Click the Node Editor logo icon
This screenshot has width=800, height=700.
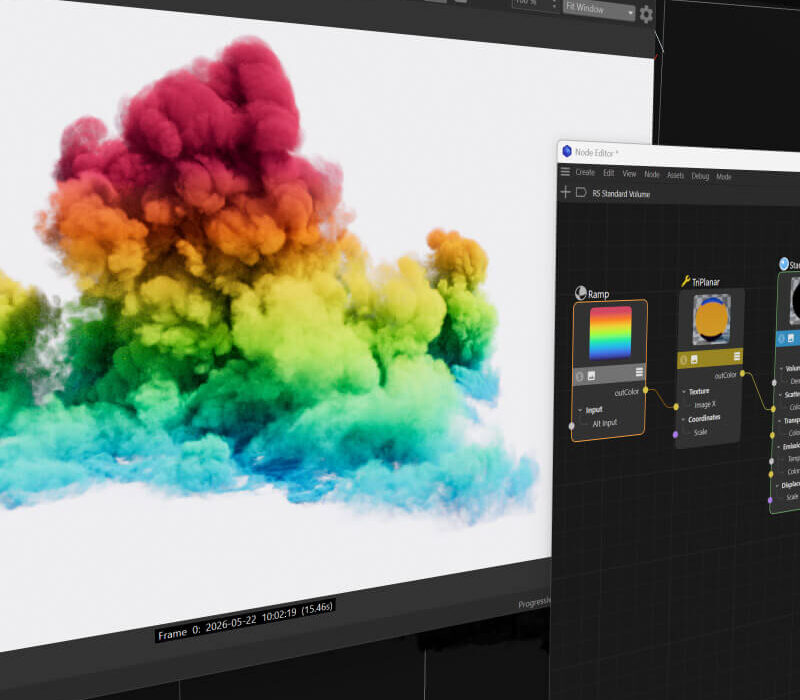[567, 151]
